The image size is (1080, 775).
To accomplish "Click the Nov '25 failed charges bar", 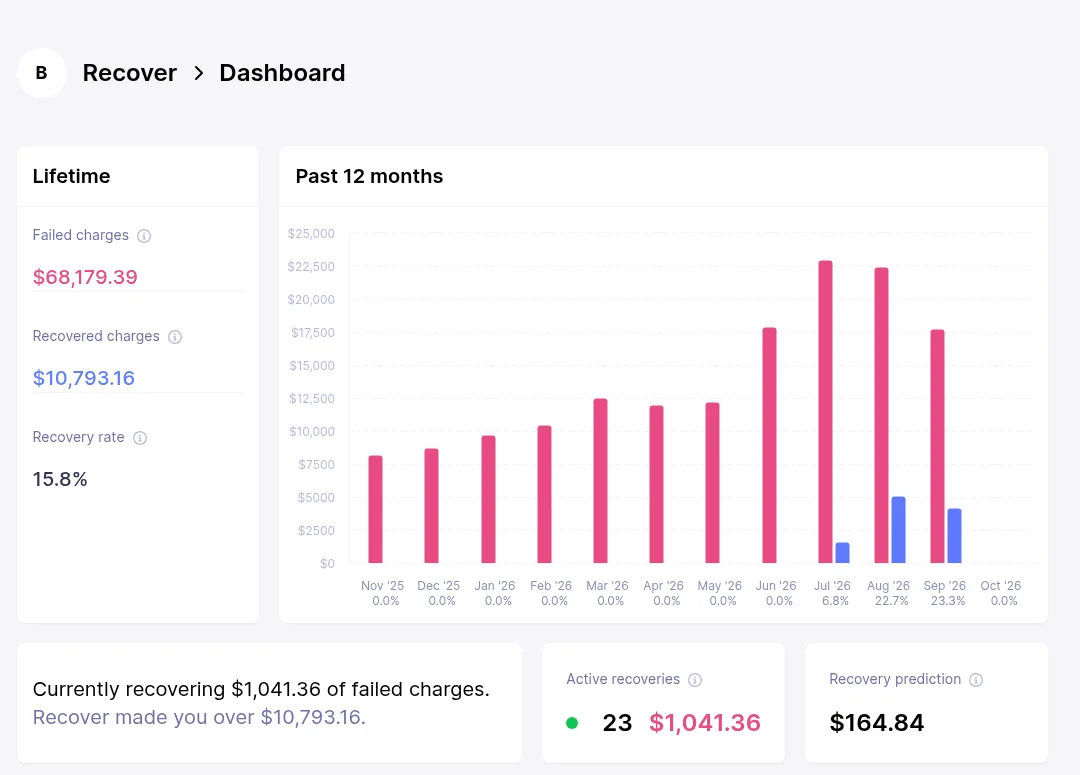I will pos(375,509).
